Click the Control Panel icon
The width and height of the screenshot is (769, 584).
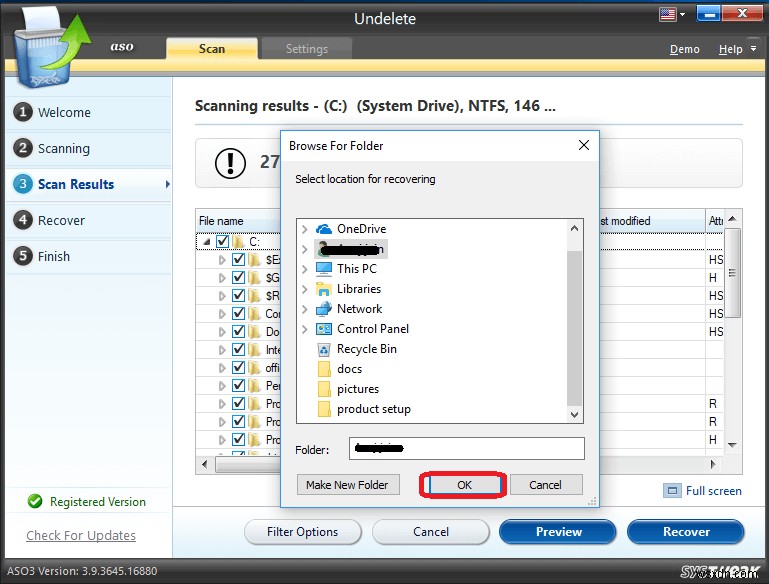pyautogui.click(x=324, y=329)
